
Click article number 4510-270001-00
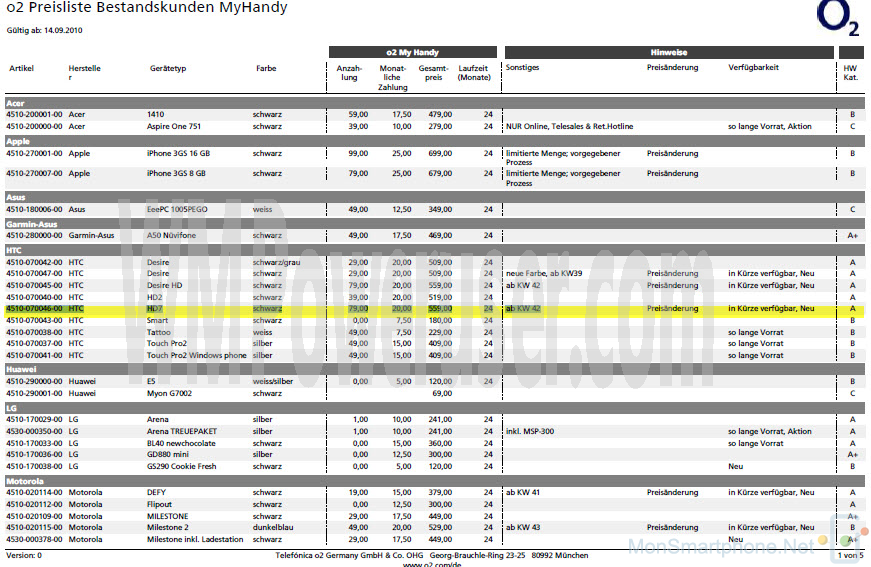tap(34, 153)
